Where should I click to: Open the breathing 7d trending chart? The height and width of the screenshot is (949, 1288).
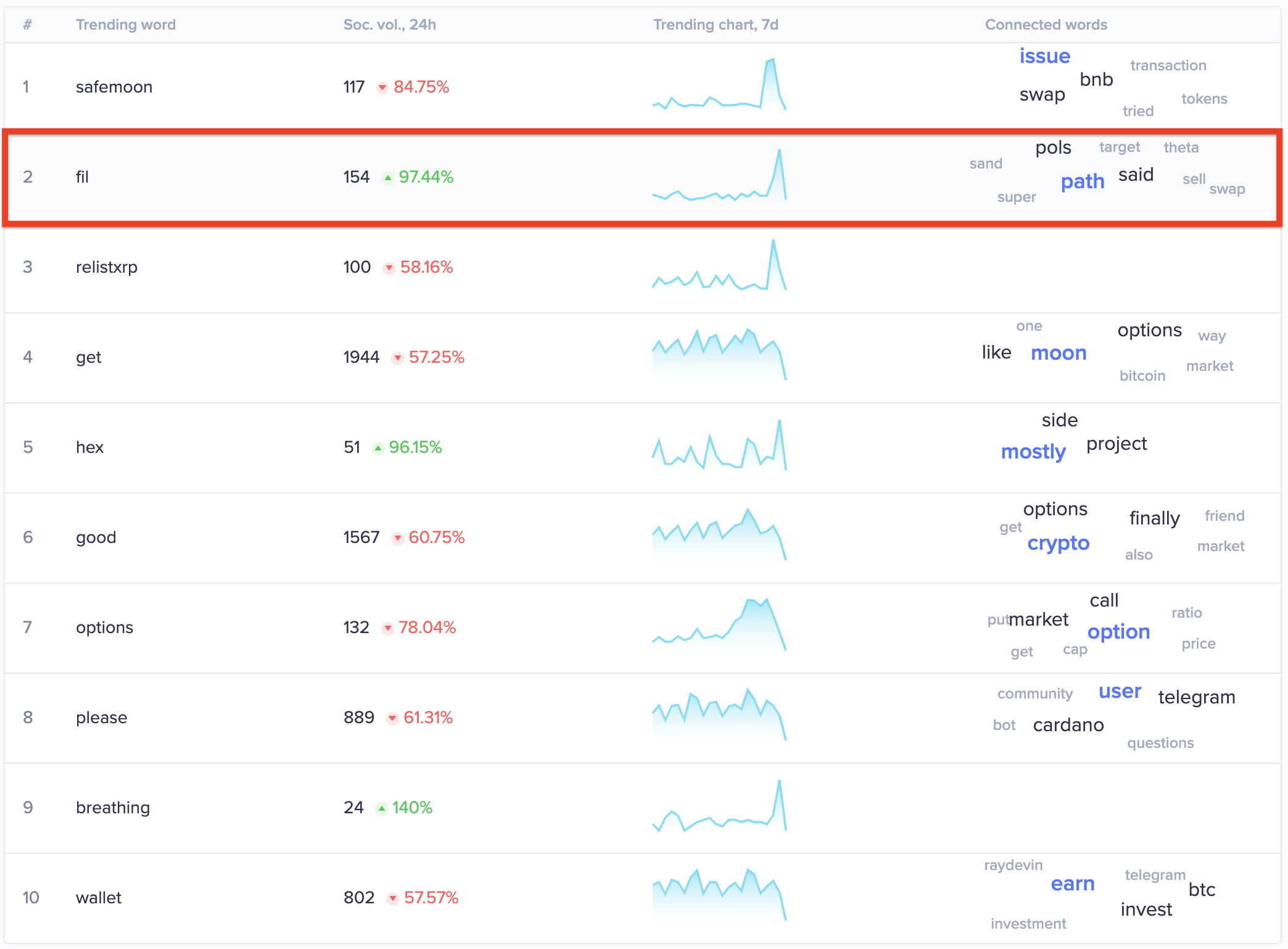click(719, 805)
